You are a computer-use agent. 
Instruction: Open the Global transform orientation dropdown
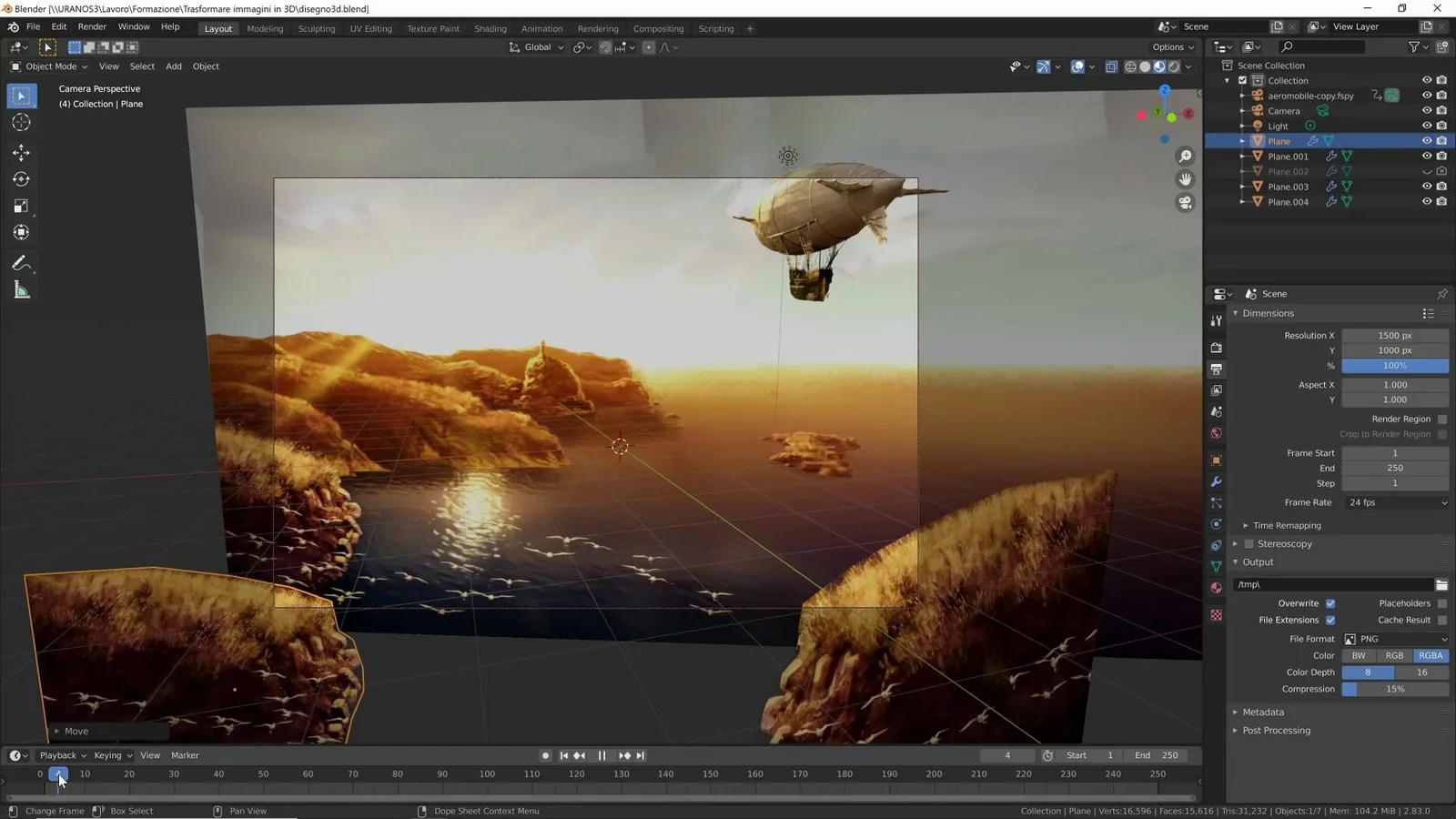click(x=537, y=47)
